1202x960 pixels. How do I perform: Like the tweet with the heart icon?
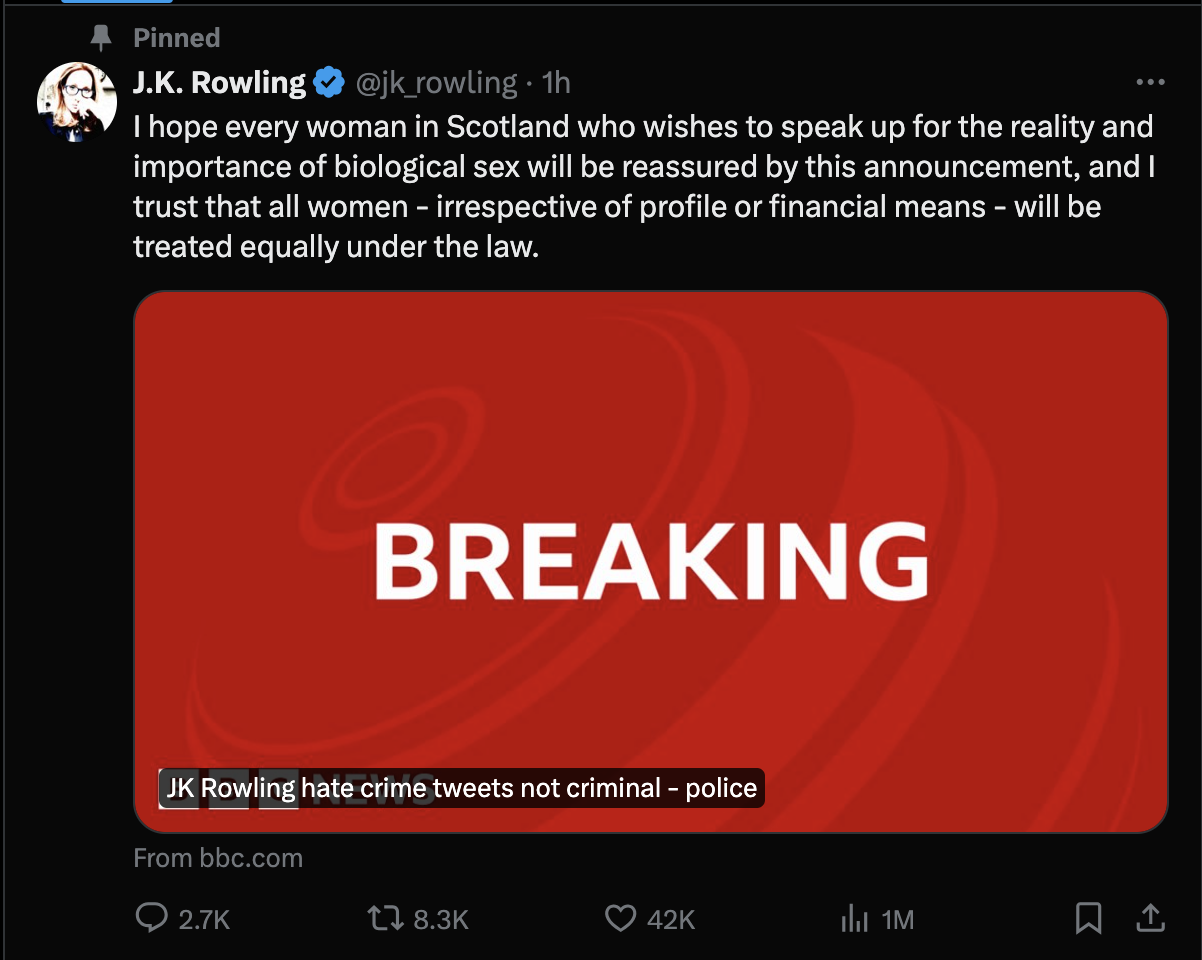pyautogui.click(x=621, y=918)
